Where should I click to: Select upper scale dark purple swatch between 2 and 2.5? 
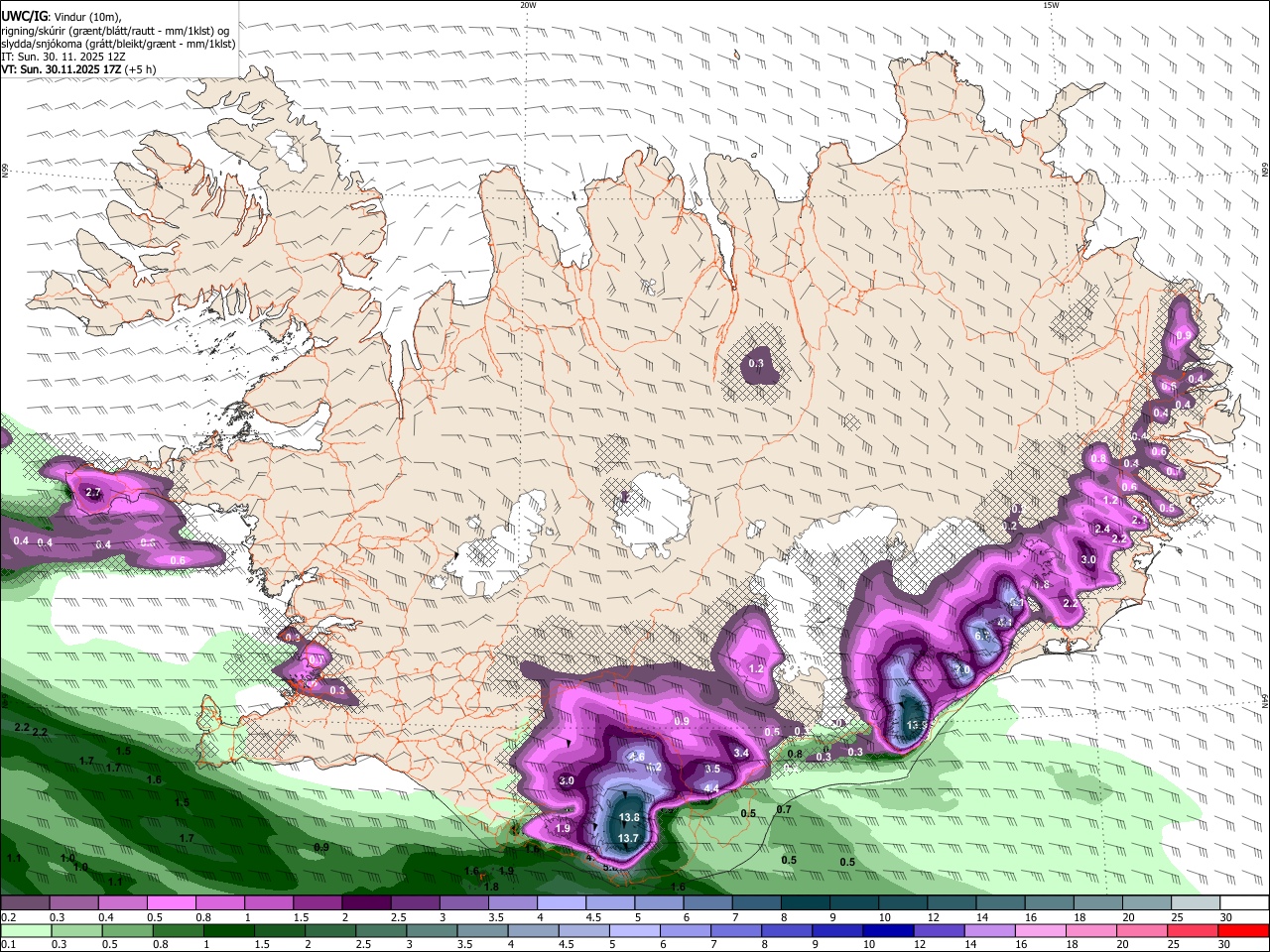(x=366, y=903)
